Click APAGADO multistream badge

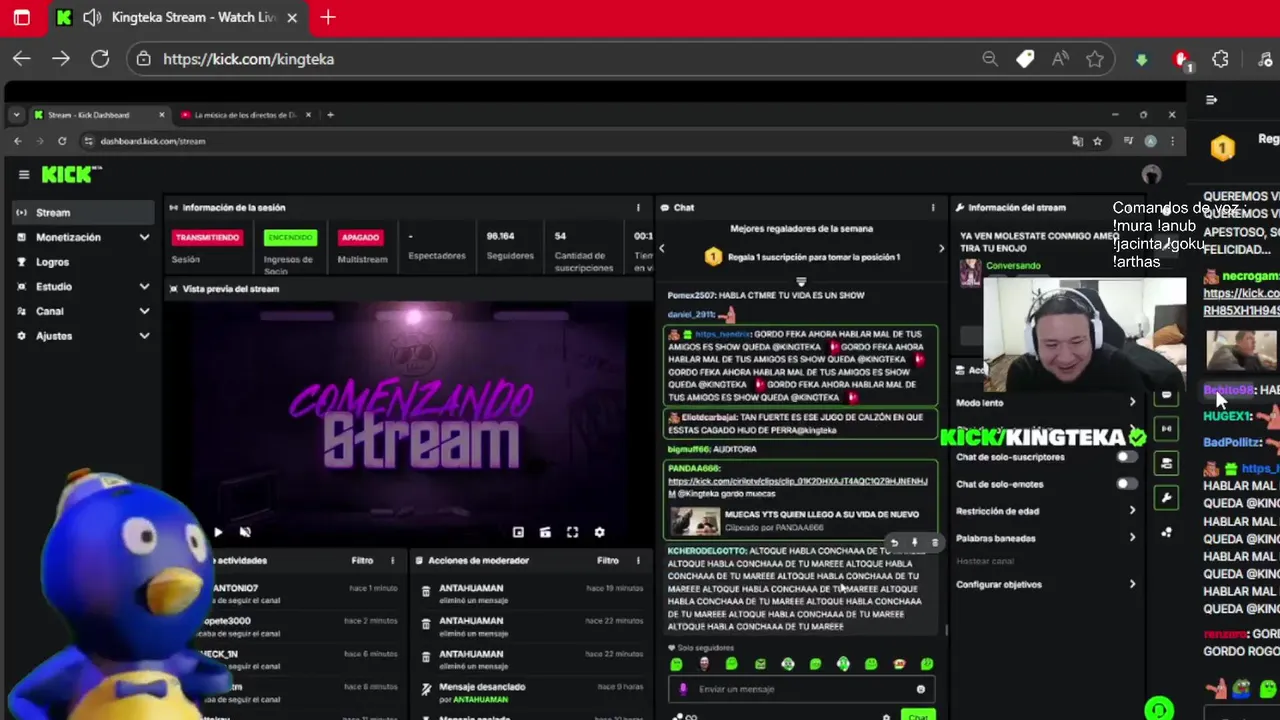[x=360, y=238]
